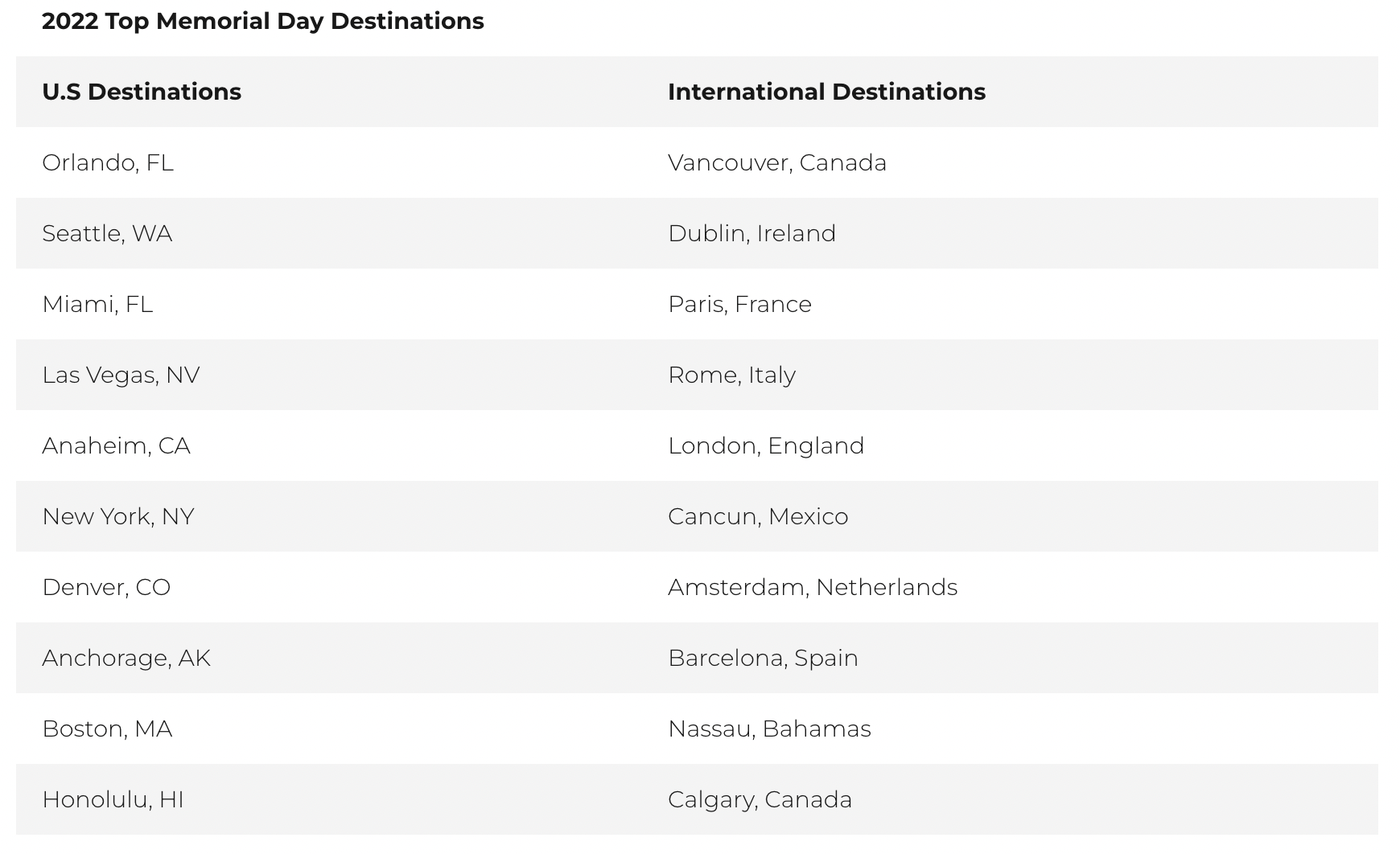Viewport: 1400px width, 854px height.
Task: Click the Orlando, FL table cell
Action: point(108,162)
